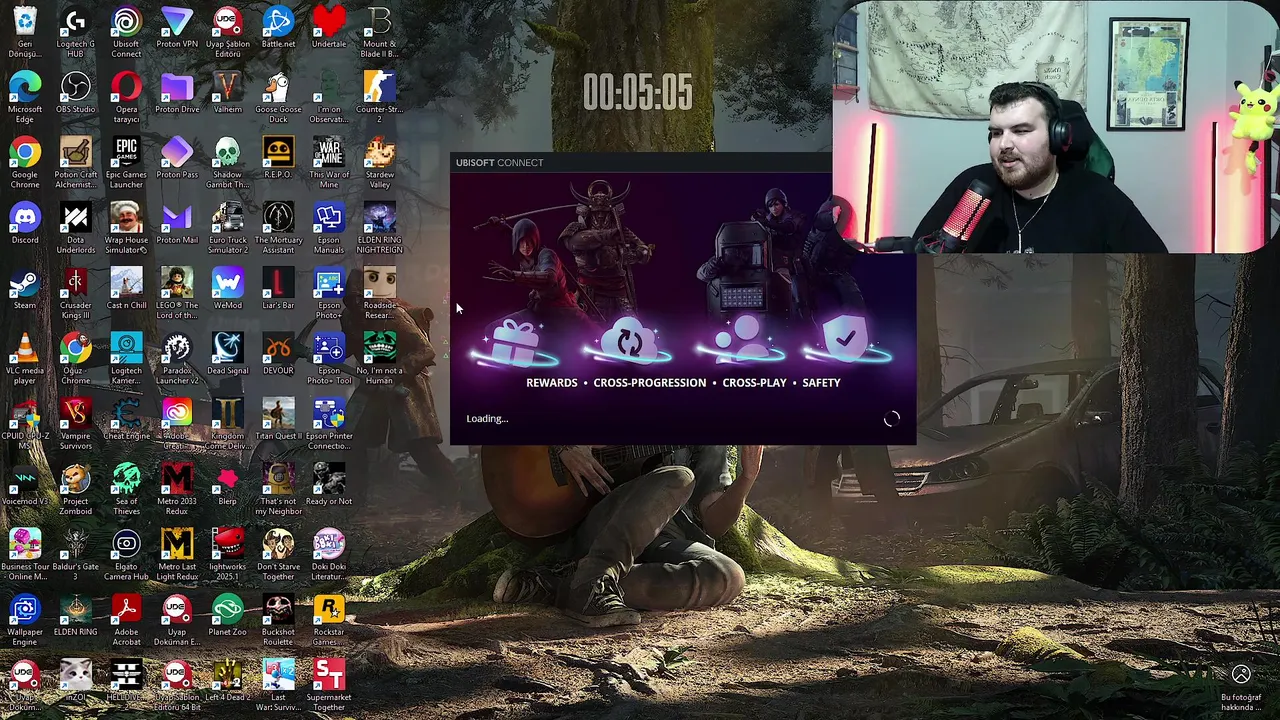Click Cross-Progression cloud icon in Ubisoft splash
The width and height of the screenshot is (1280, 720).
(x=629, y=342)
